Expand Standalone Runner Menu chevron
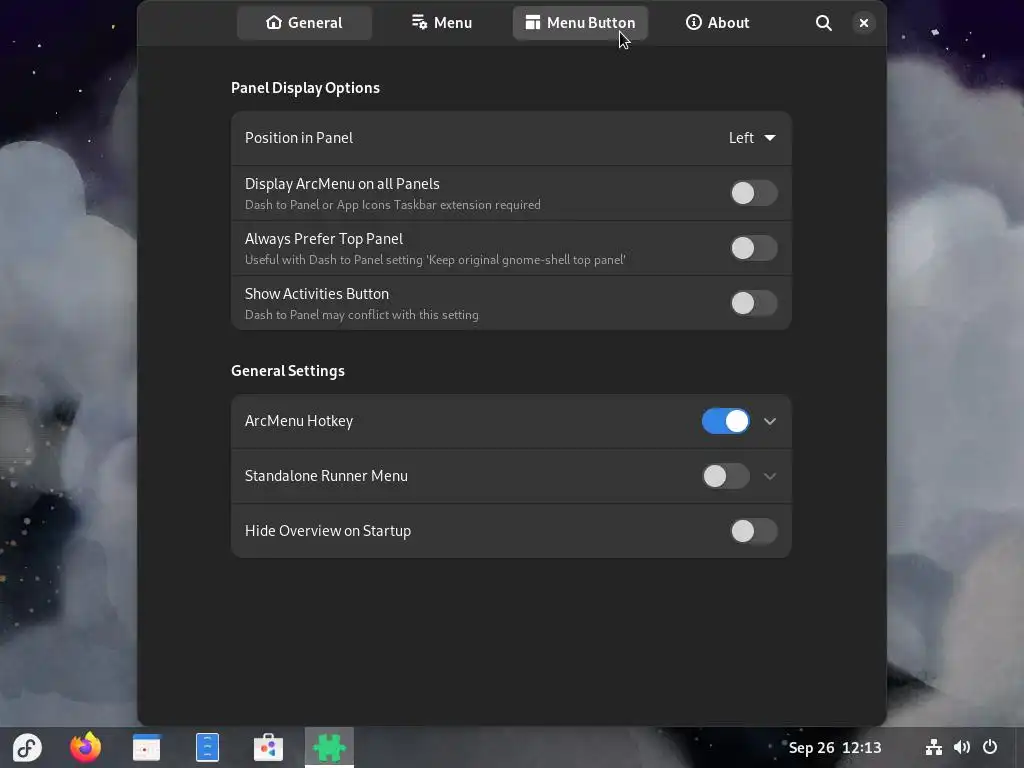 [x=770, y=476]
